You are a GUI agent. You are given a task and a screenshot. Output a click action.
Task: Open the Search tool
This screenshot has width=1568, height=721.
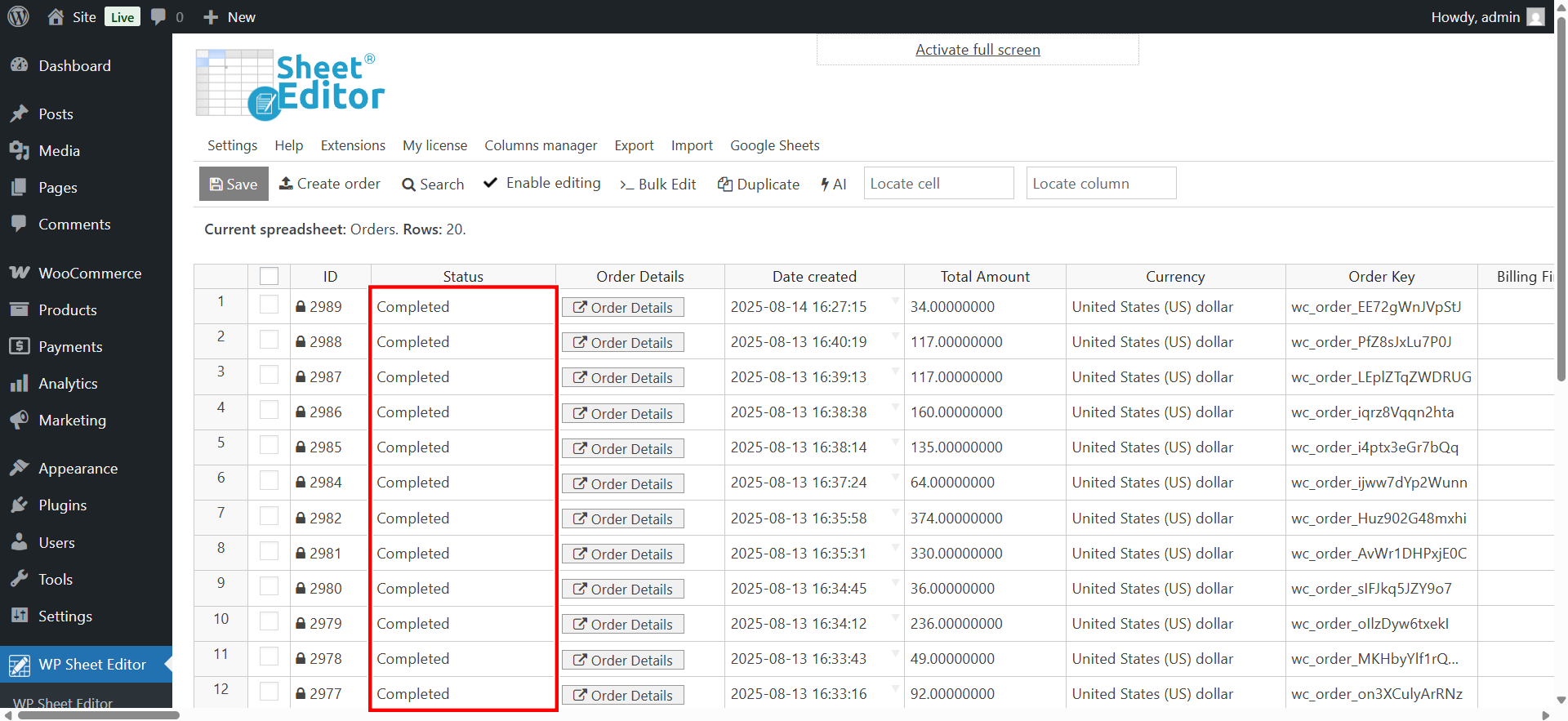433,185
